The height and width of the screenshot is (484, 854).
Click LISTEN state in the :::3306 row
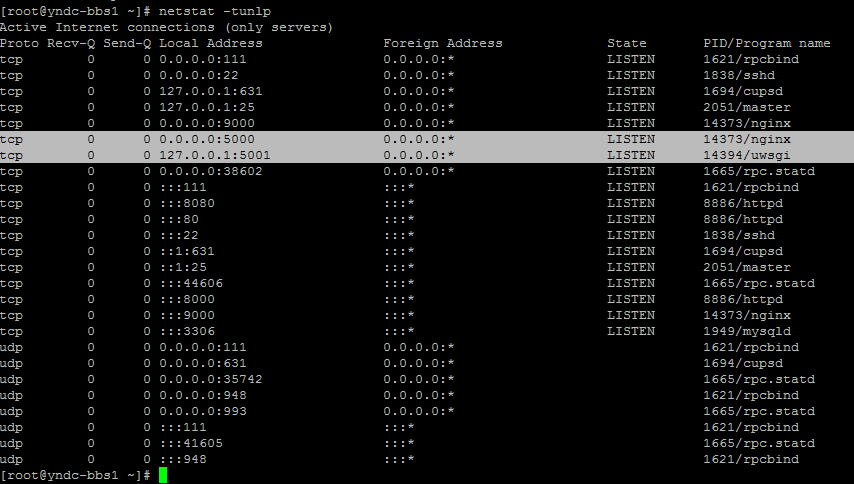coord(631,331)
